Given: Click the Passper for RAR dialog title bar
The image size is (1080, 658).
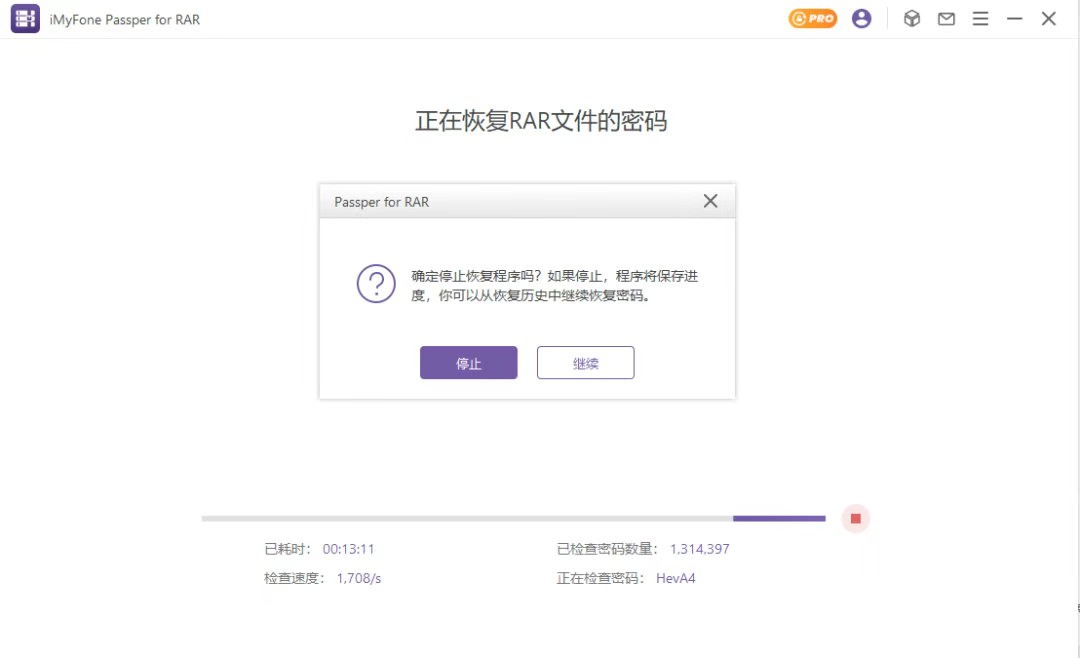Looking at the screenshot, I should pyautogui.click(x=500, y=201).
